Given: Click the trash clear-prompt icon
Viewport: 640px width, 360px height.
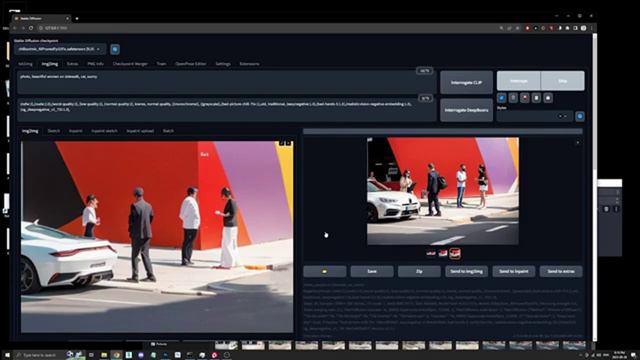Looking at the screenshot, I should 513,98.
